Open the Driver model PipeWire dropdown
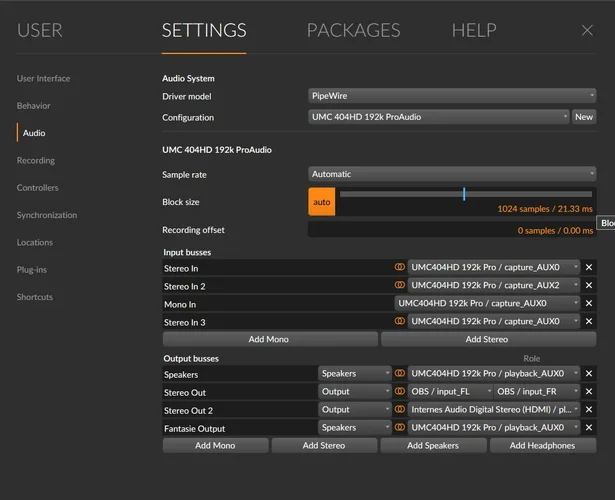This screenshot has width=615, height=500. click(x=452, y=97)
